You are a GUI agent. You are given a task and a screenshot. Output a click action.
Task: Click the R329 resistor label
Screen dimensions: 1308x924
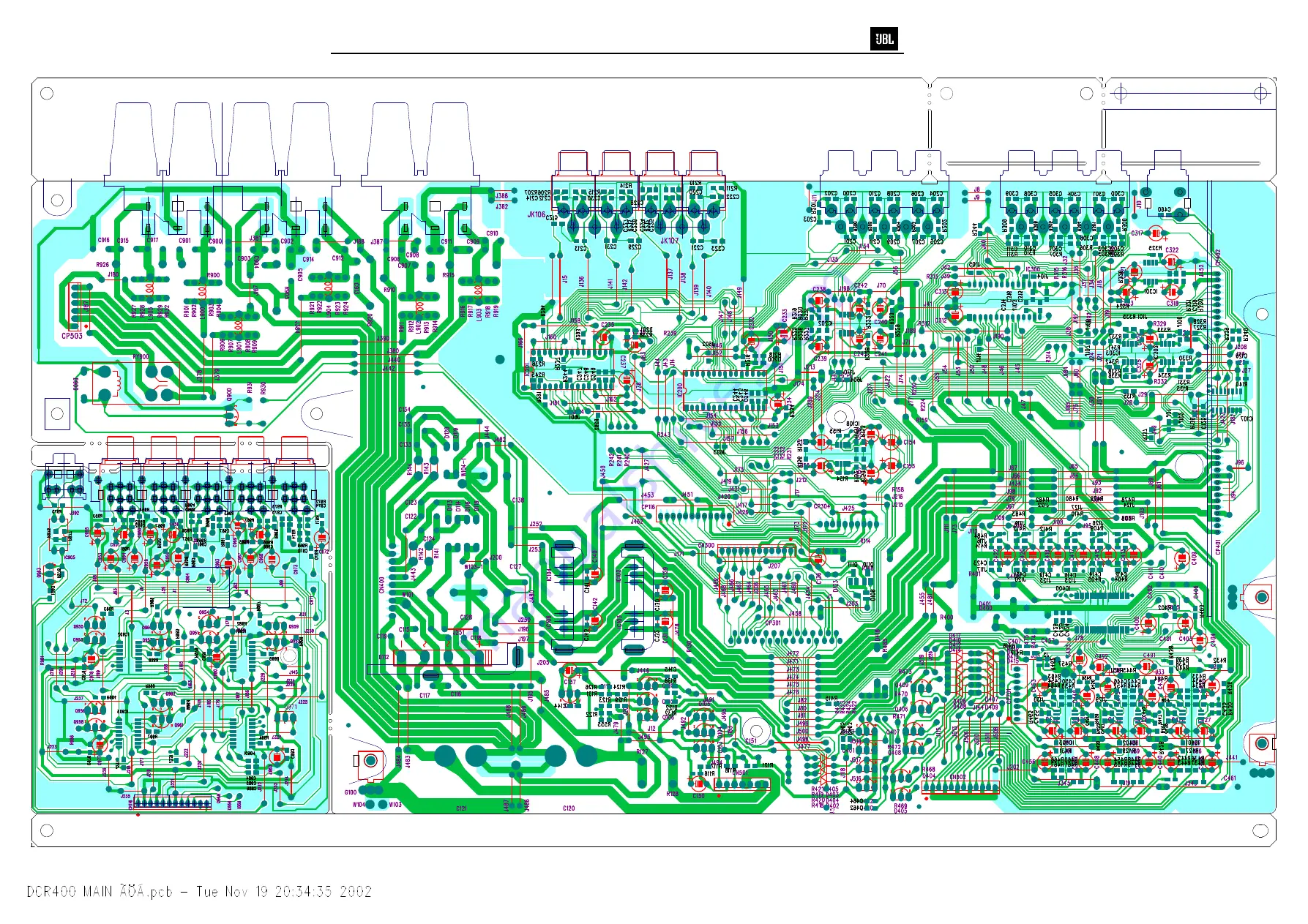[x=1159, y=323]
